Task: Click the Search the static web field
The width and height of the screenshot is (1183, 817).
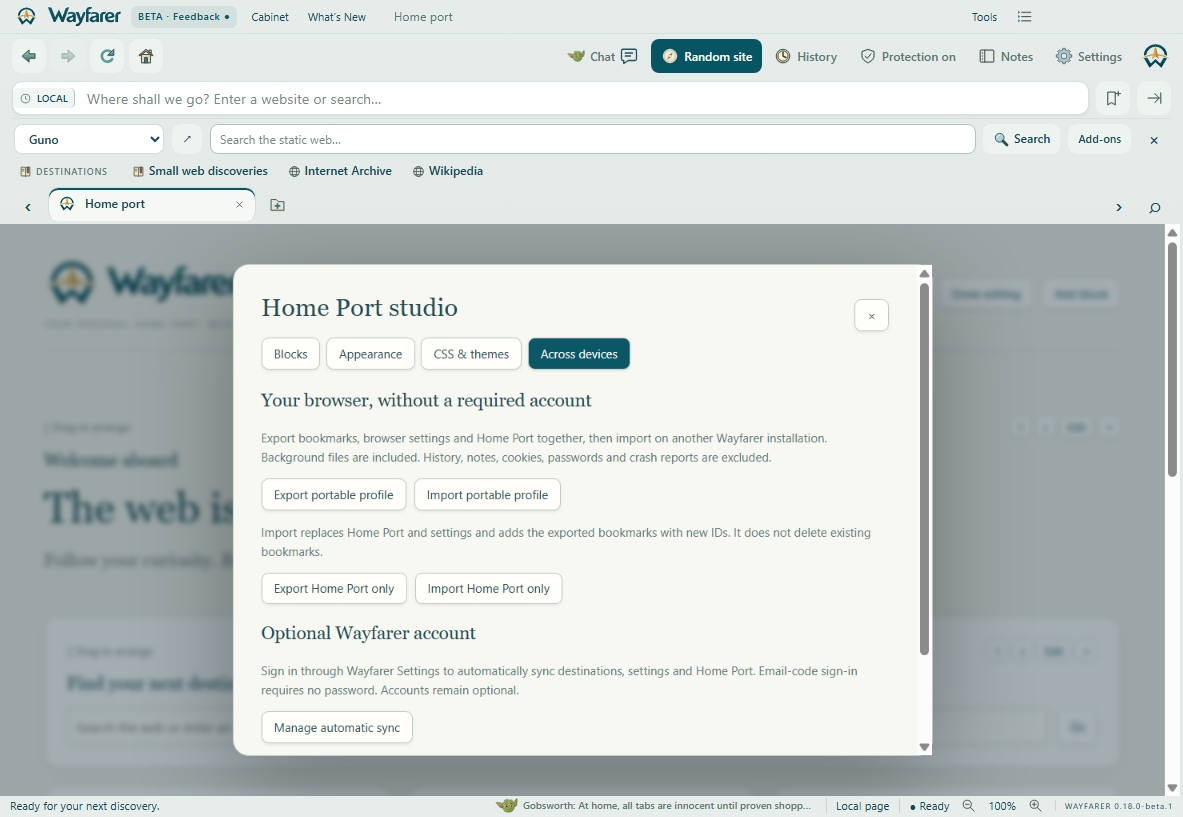Action: coord(592,139)
